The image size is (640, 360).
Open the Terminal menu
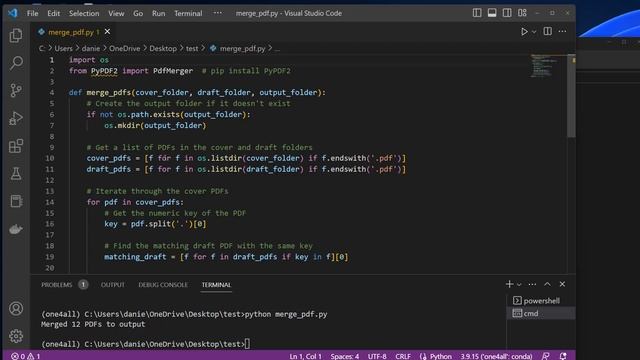[188, 13]
